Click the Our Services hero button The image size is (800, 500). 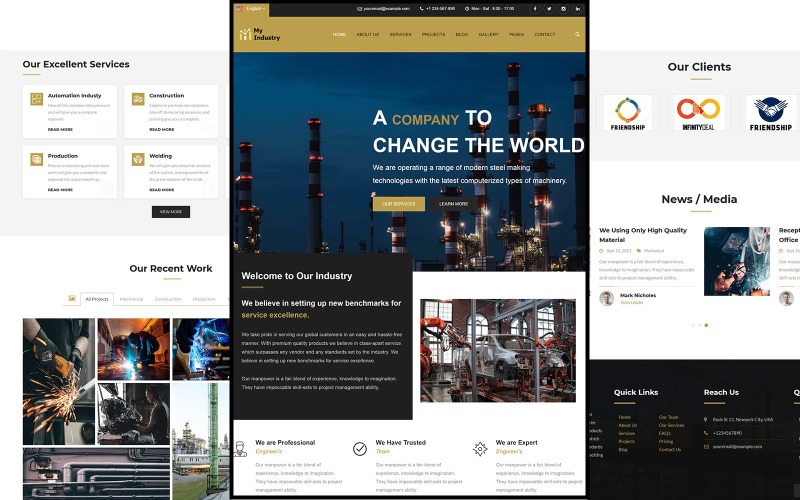[x=398, y=204]
